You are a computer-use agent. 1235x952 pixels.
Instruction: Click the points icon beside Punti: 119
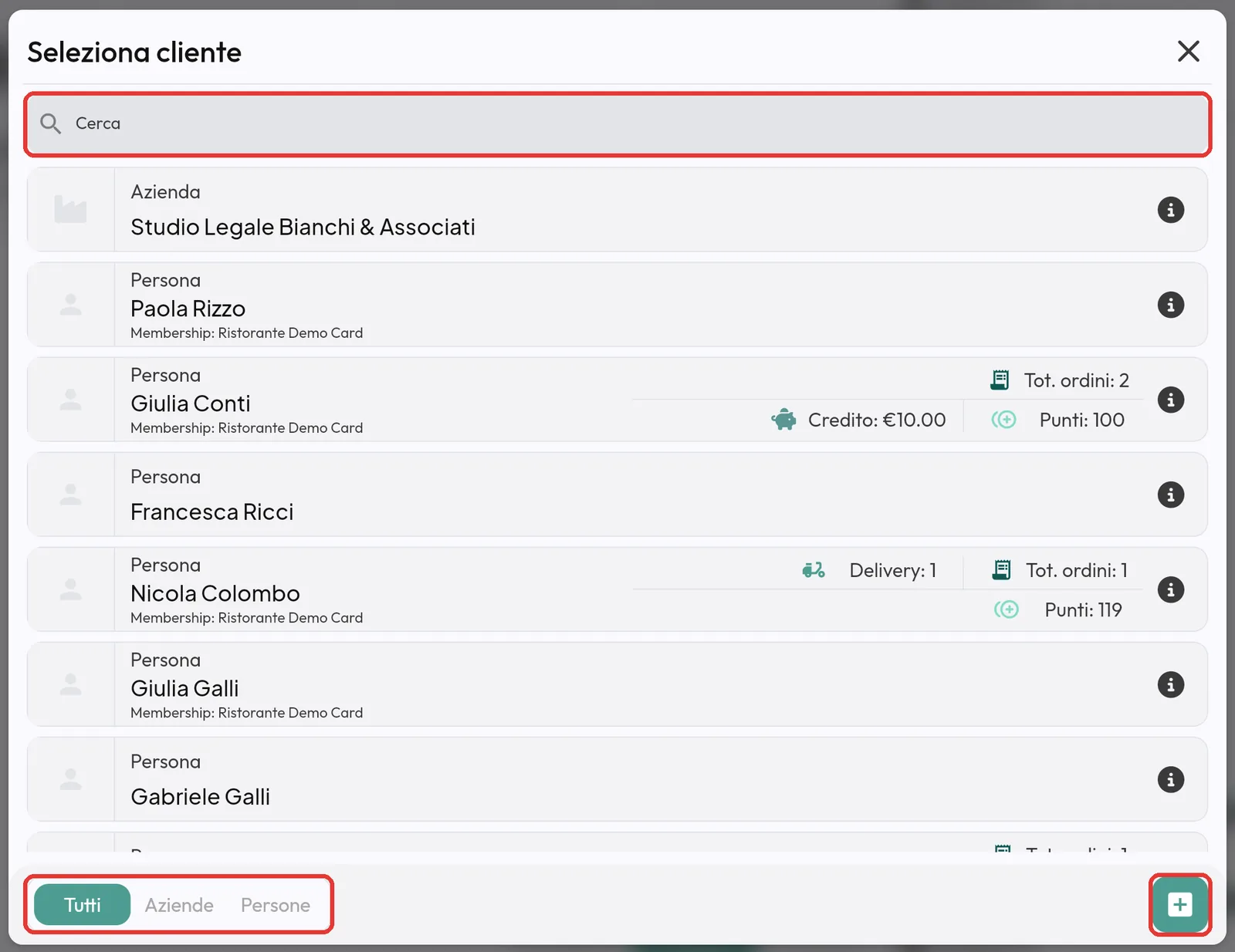pyautogui.click(x=1006, y=609)
